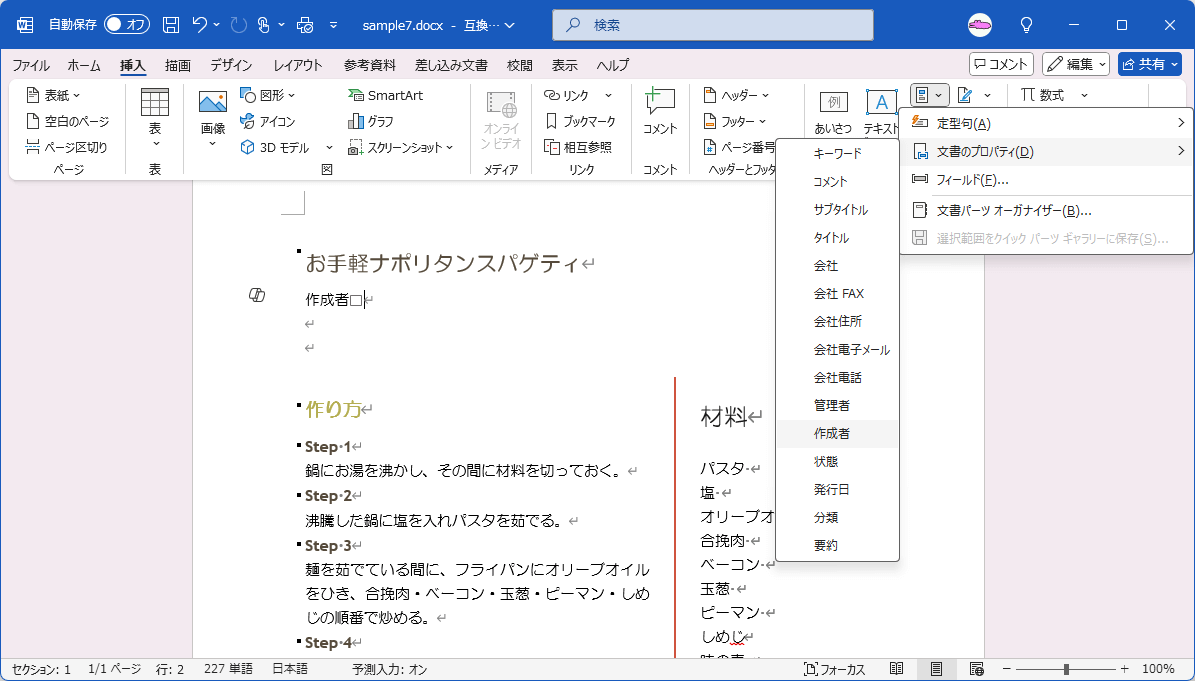Open Touch/Mouse mode icon

[x=264, y=25]
